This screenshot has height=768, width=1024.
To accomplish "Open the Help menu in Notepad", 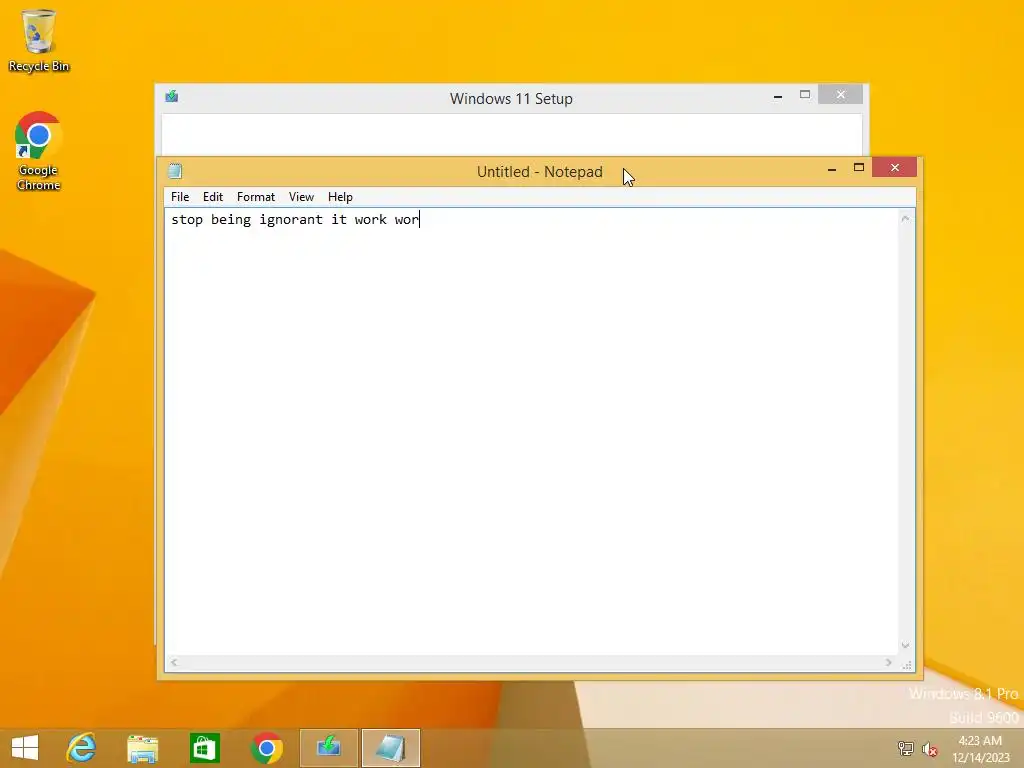I will [x=340, y=197].
